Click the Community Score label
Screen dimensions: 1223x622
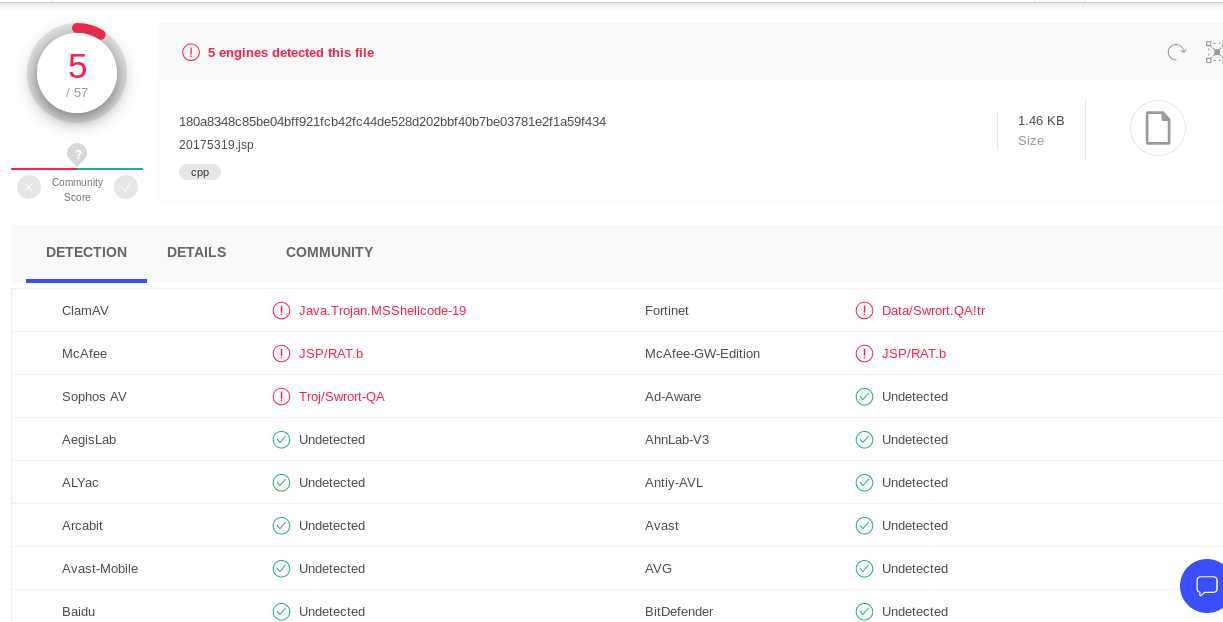(77, 190)
